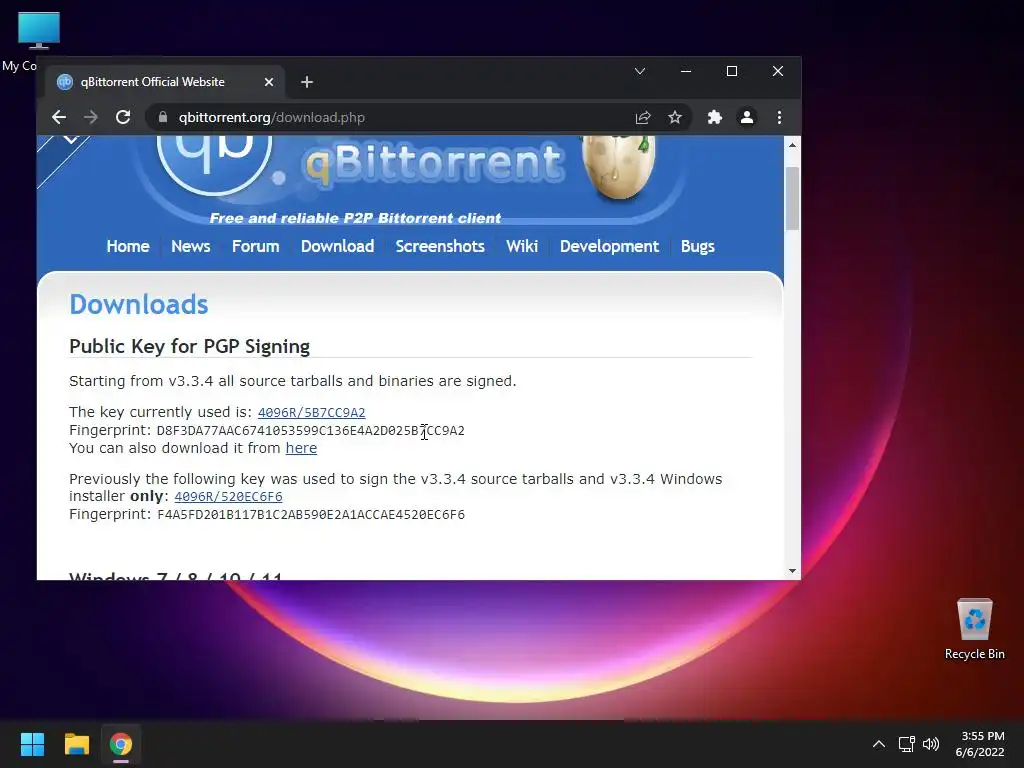1024x768 pixels.
Task: Click the page scrollbar down arrow
Action: click(792, 571)
